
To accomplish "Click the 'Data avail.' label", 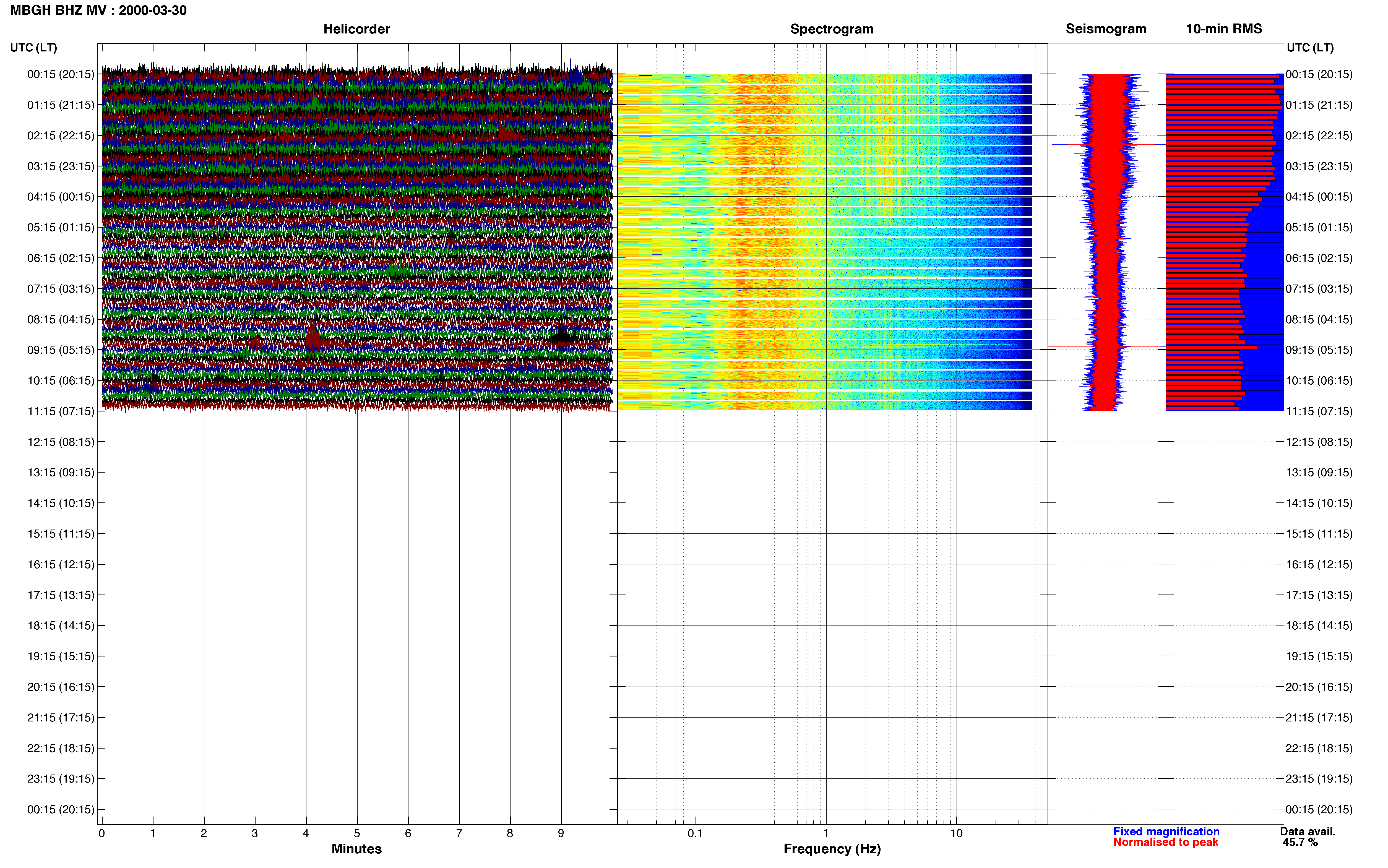I will (1308, 831).
